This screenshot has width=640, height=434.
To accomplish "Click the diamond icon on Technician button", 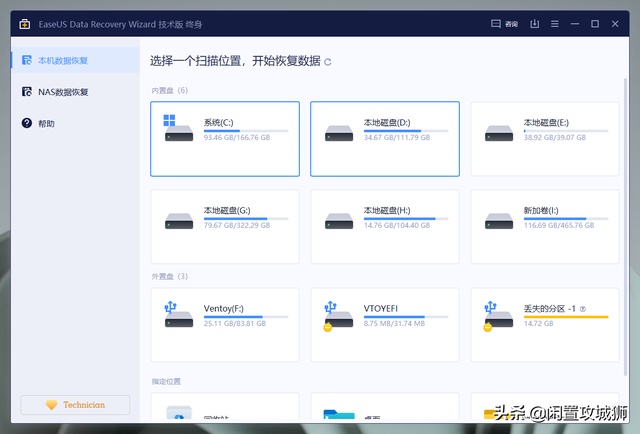I will (x=51, y=405).
